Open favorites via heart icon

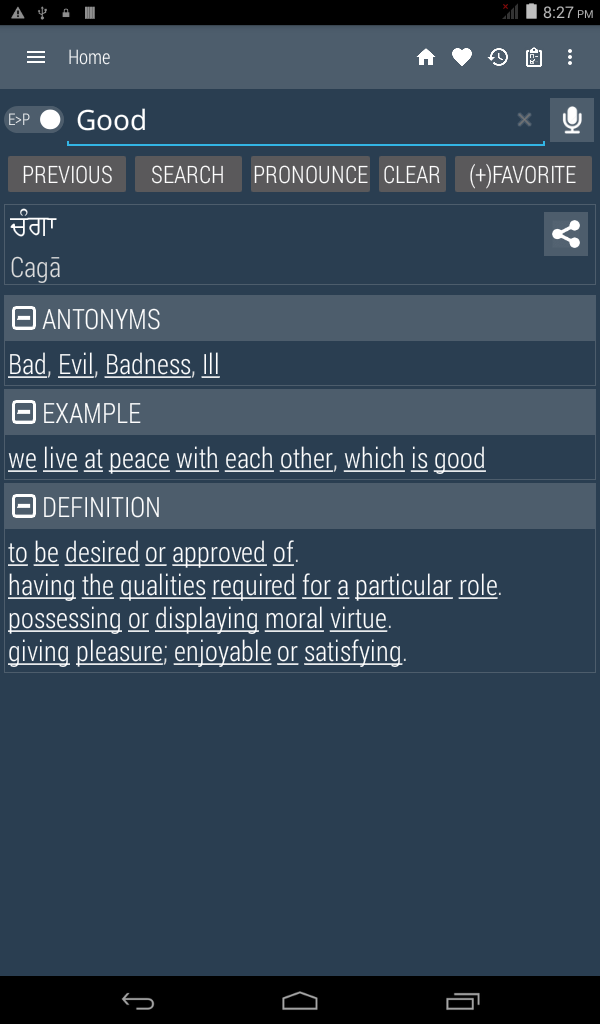[461, 57]
